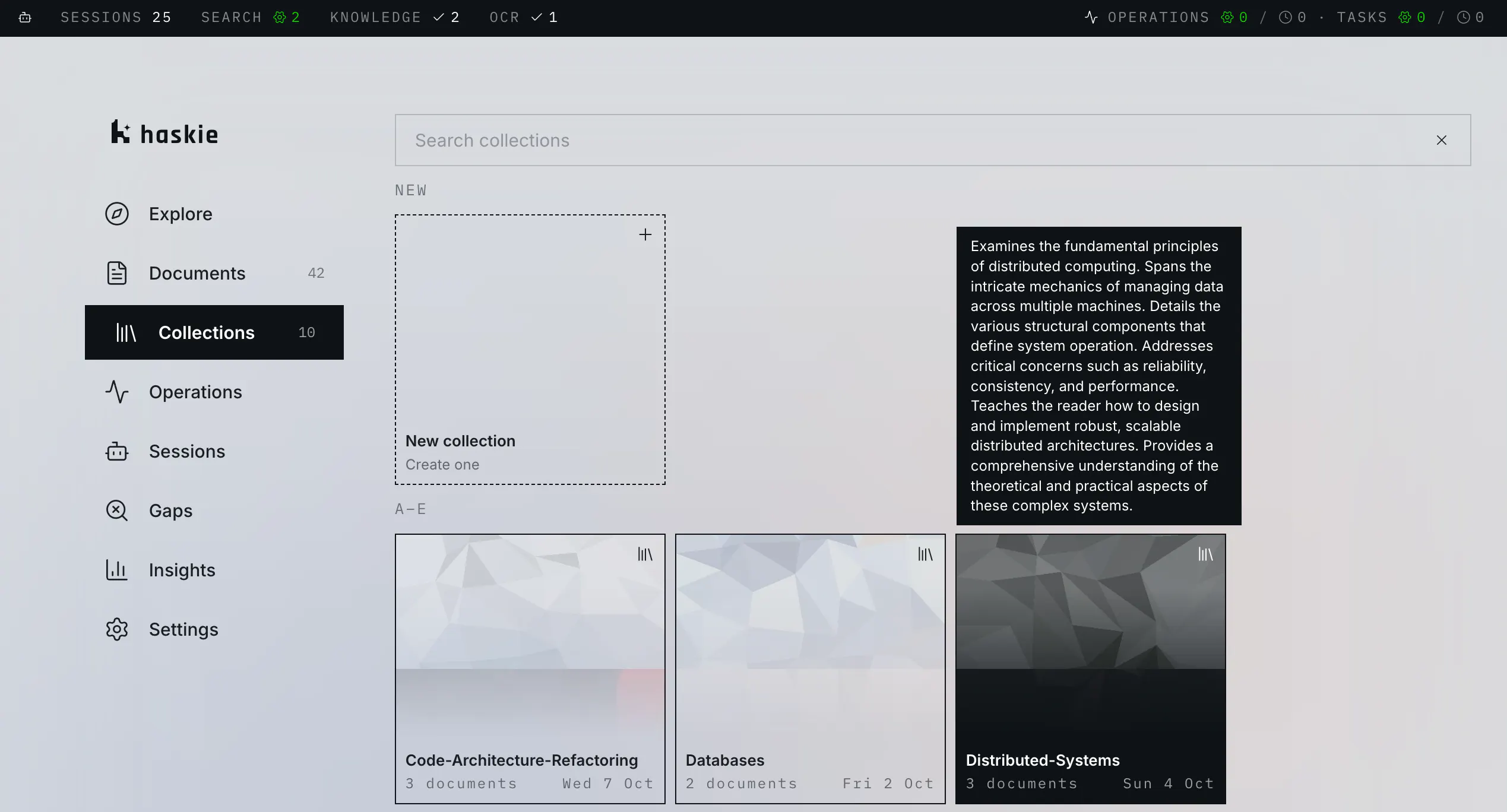Click "Sun 4 Oct" date text
Viewport: 1507px width, 812px height.
[1169, 784]
